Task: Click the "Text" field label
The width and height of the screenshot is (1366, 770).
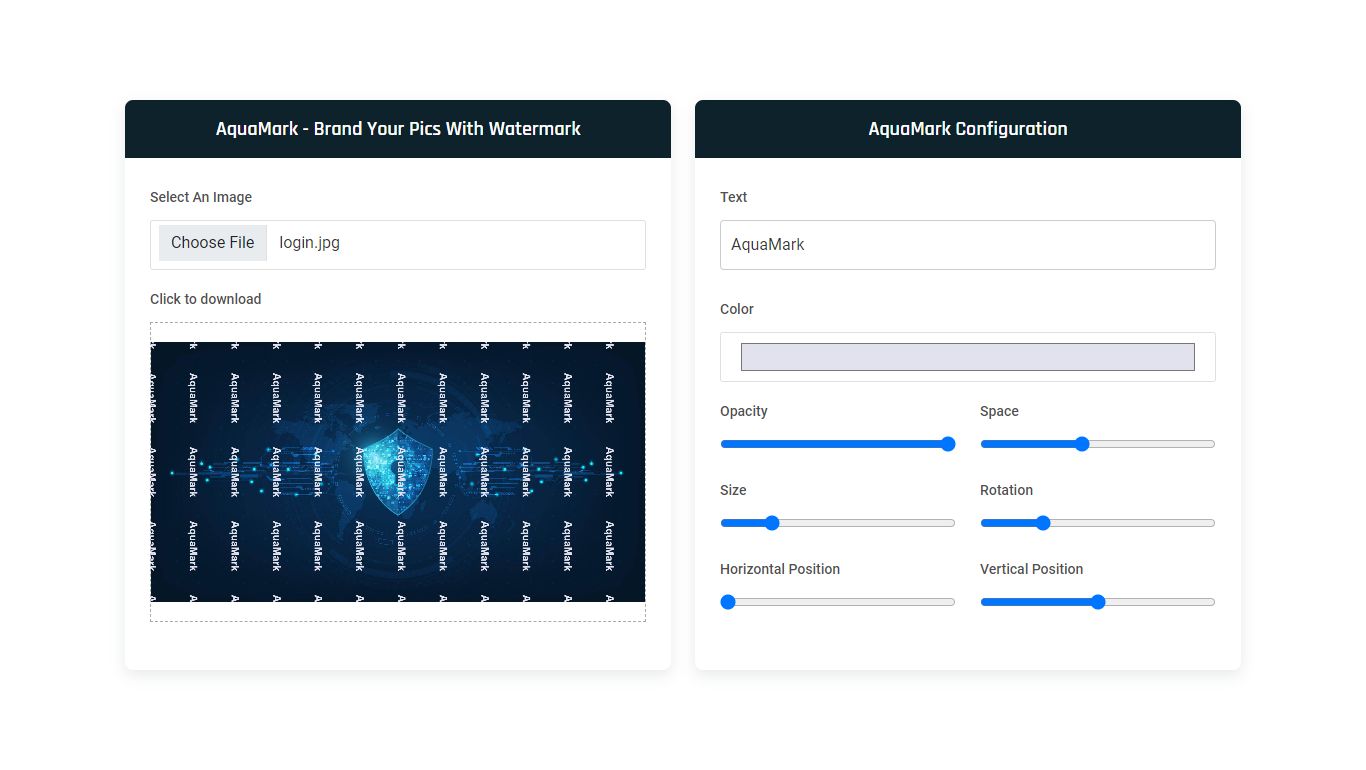Action: point(734,197)
